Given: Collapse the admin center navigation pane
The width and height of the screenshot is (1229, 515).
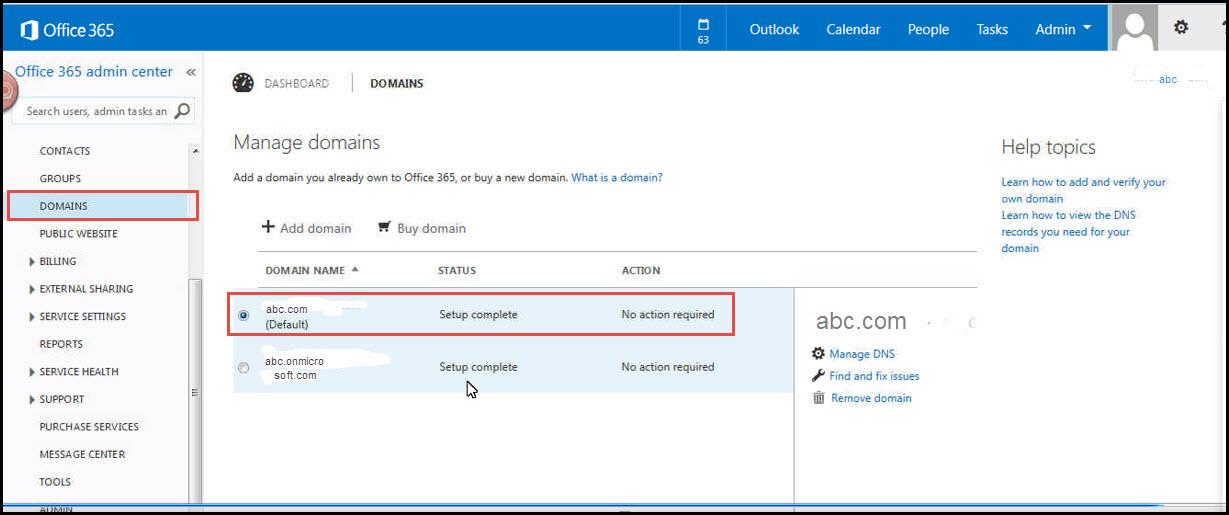Looking at the screenshot, I should coord(191,72).
